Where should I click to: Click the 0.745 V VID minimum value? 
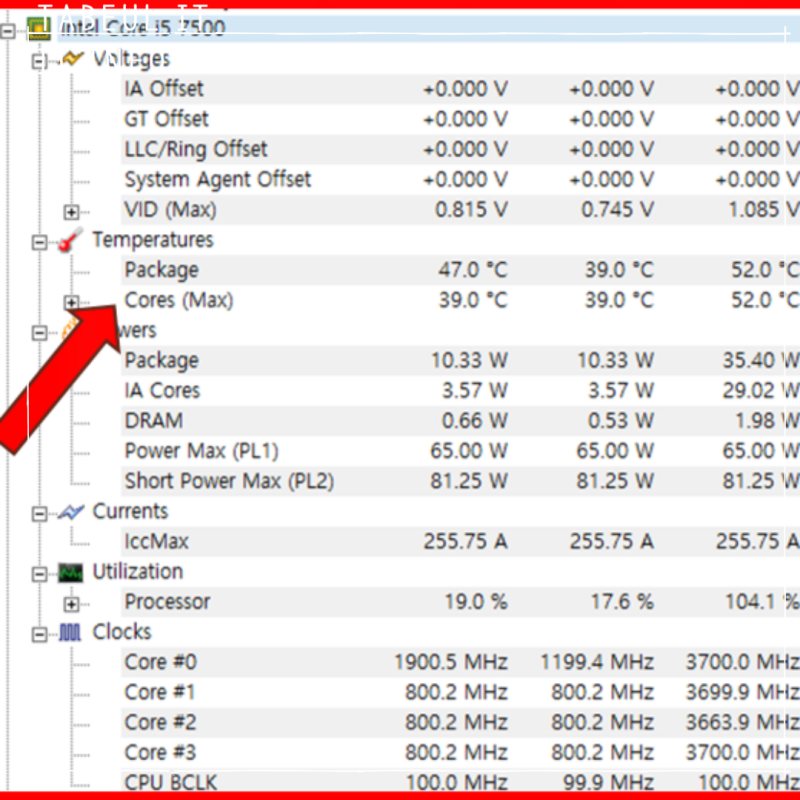coord(617,210)
